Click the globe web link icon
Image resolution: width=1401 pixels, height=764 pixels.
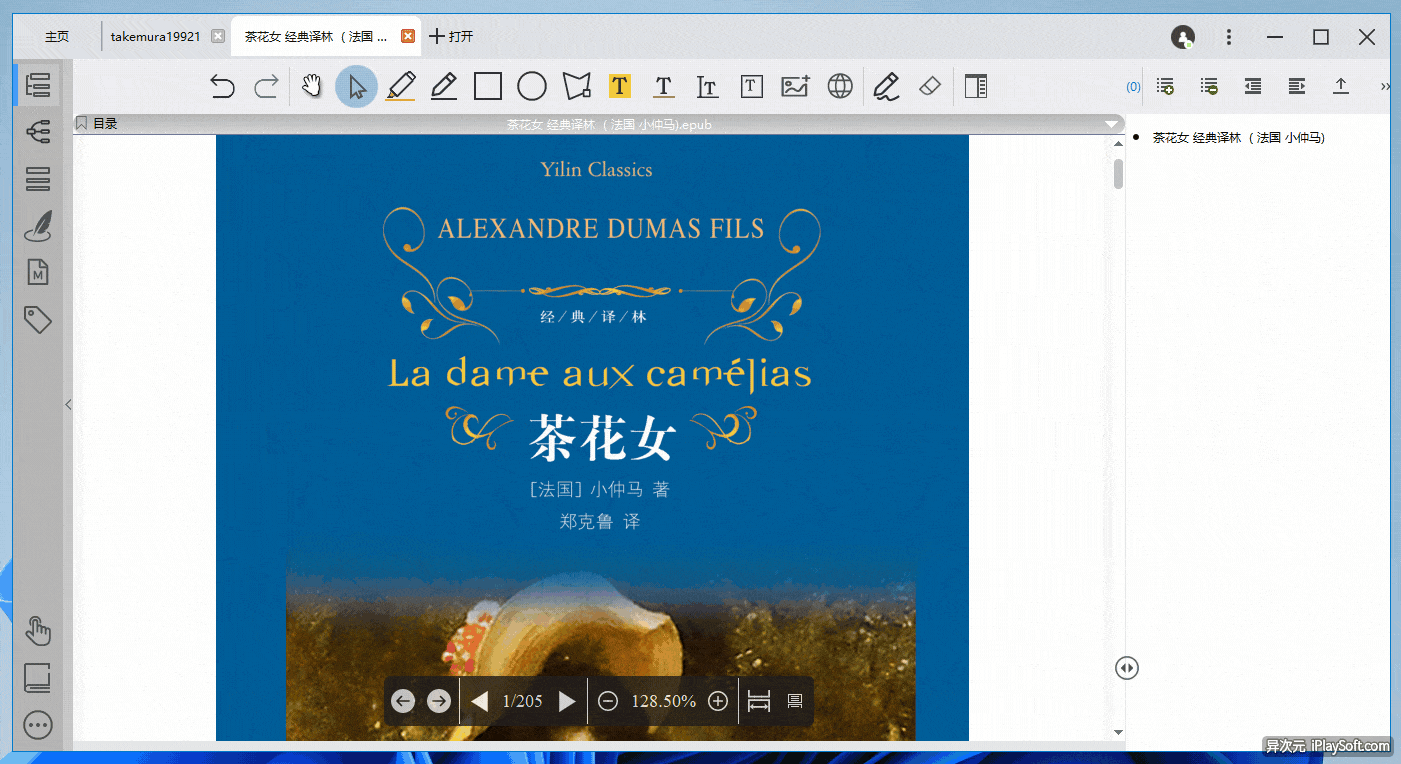(840, 87)
